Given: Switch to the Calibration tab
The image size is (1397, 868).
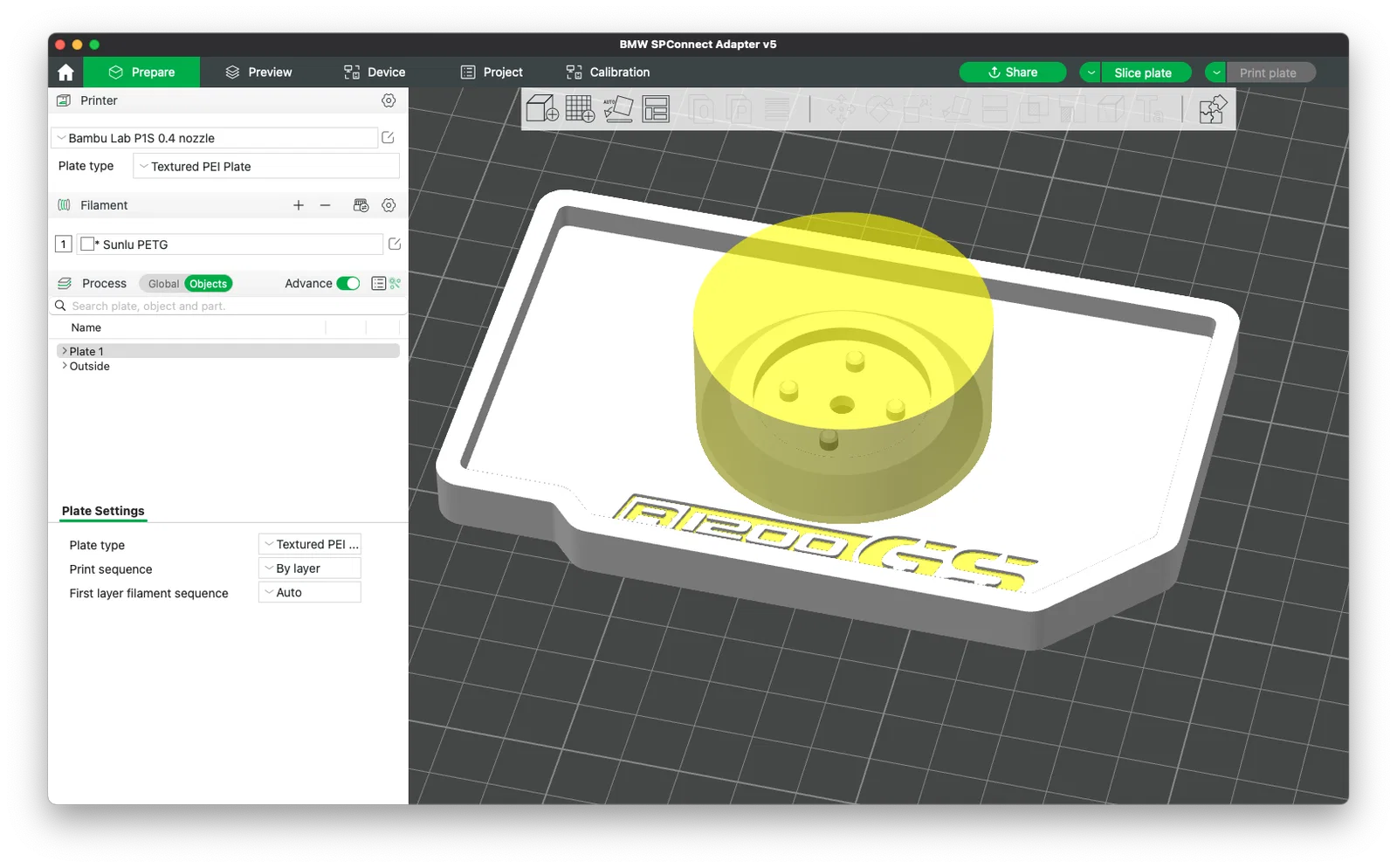Looking at the screenshot, I should pyautogui.click(x=608, y=72).
